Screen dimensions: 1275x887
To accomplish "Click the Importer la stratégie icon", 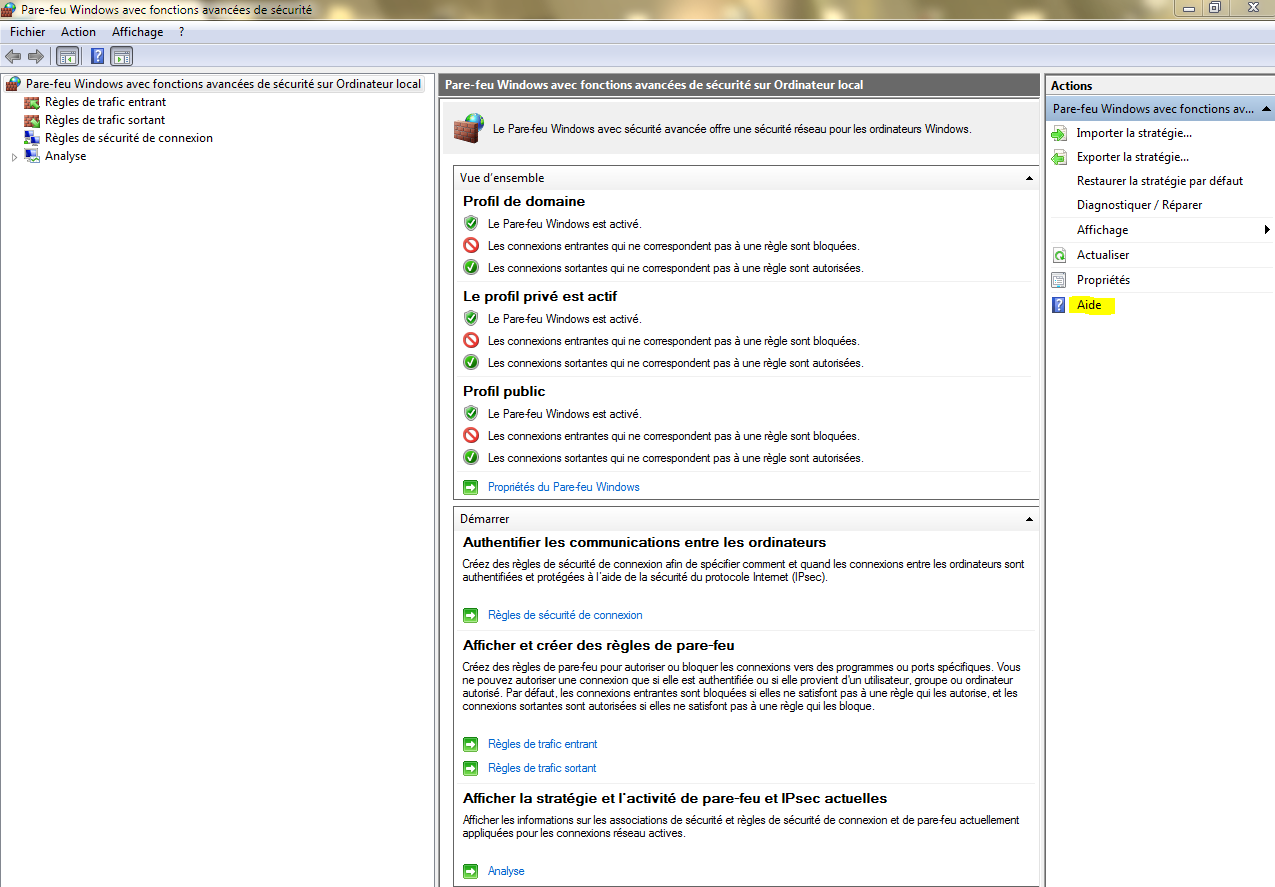I will (x=1059, y=133).
